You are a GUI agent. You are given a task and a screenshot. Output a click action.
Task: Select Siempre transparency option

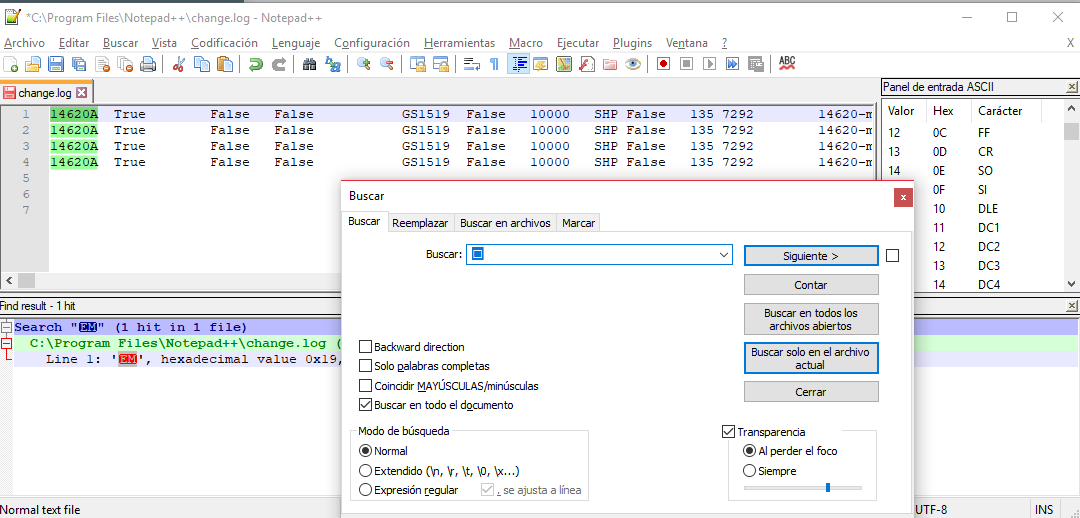coord(750,471)
